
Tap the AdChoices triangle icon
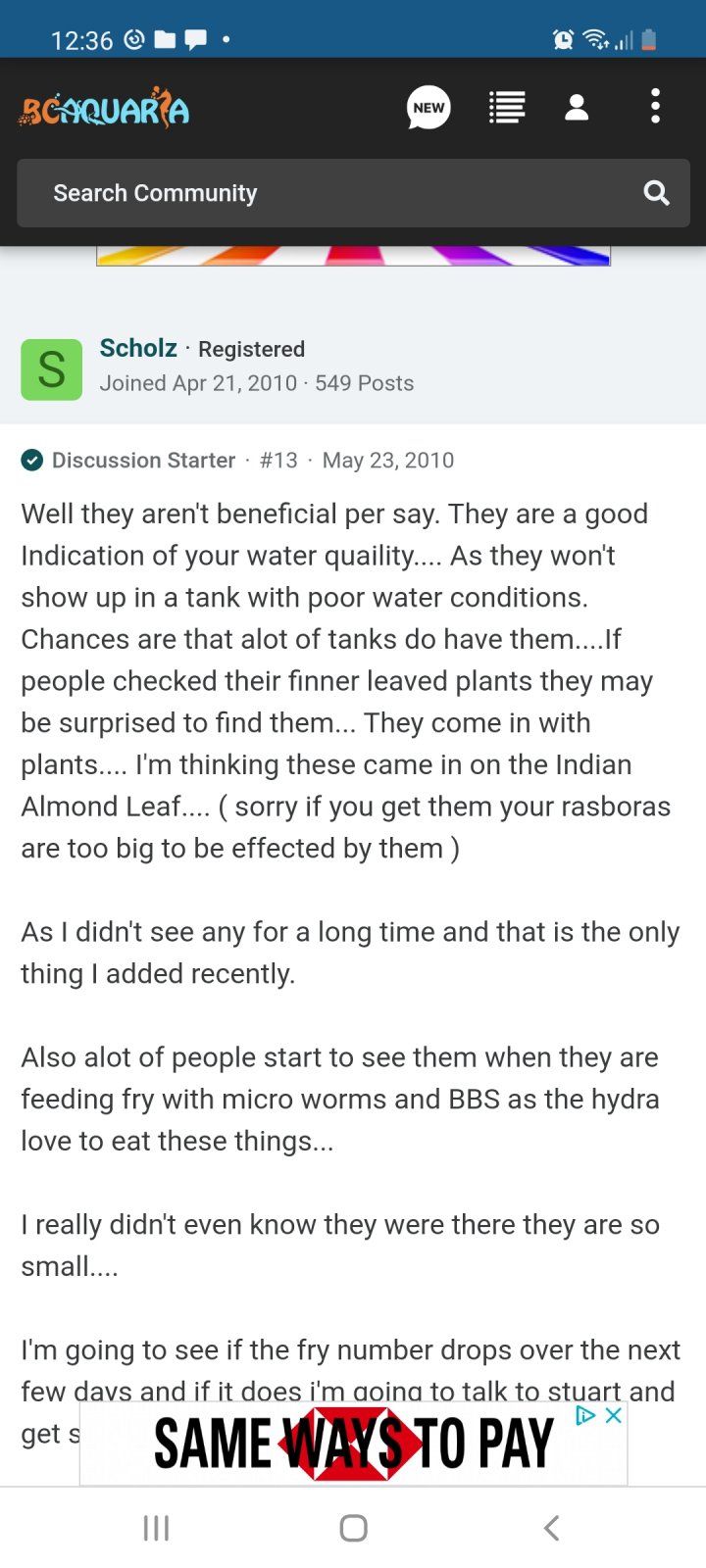585,1415
